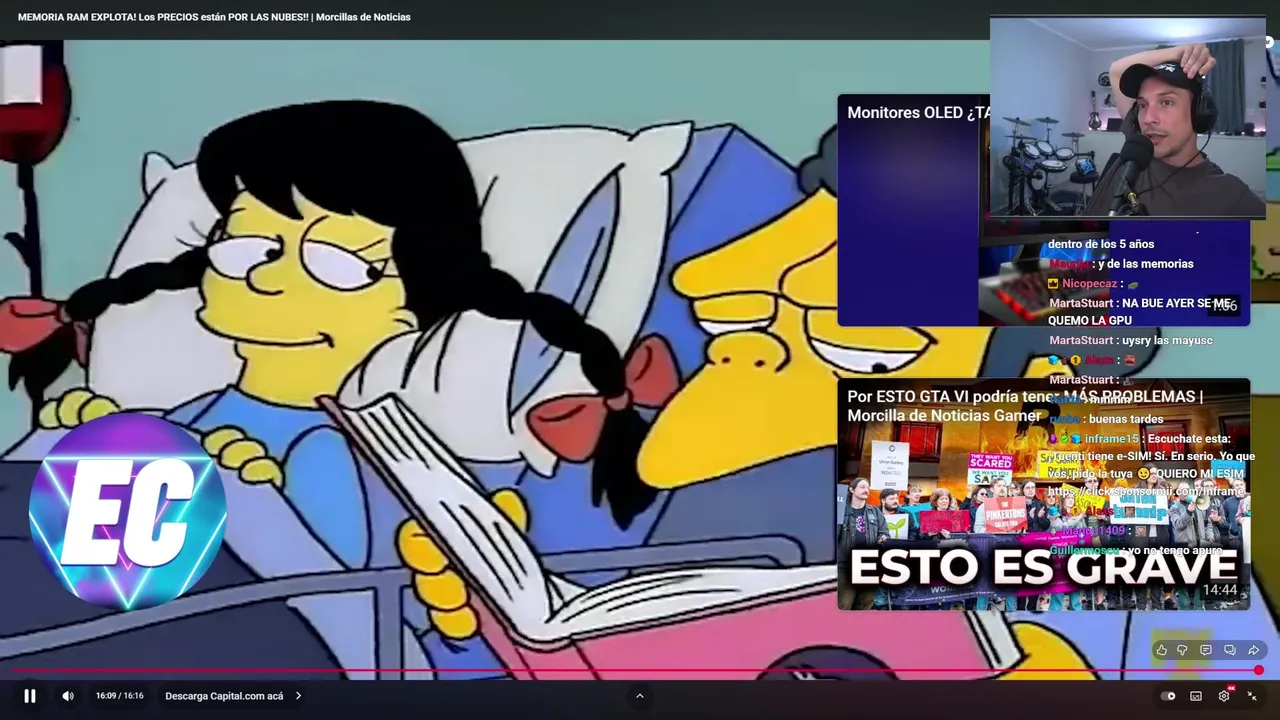Viewport: 1280px width, 720px height.
Task: Click the progress bar scrubber handle
Action: point(1258,671)
